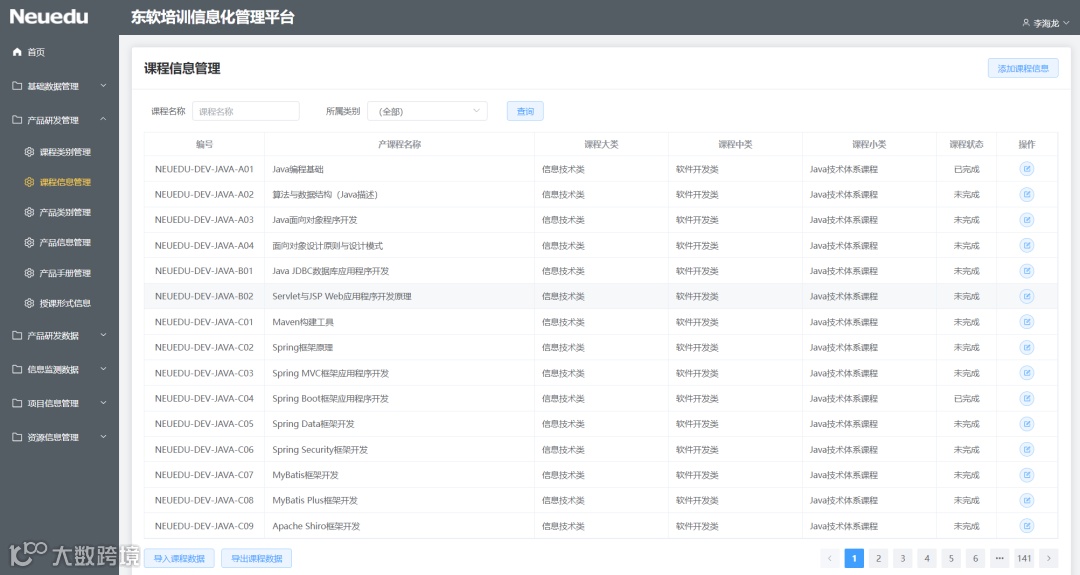Viewport: 1080px width, 575px height.
Task: Click the edit icon for NEUEDU-DEV-JAVA-C06
Action: (1026, 449)
